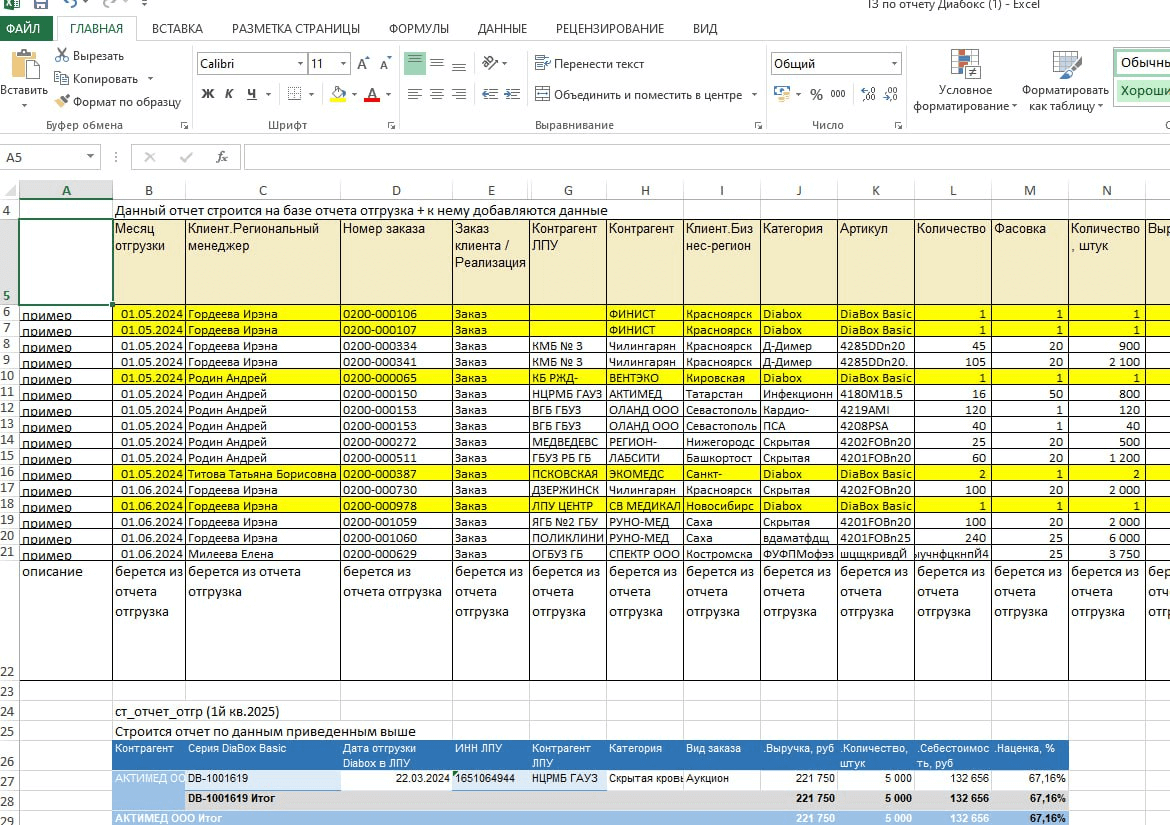1170x825 pixels.
Task: Toggle top vertical alignment
Action: click(x=415, y=63)
